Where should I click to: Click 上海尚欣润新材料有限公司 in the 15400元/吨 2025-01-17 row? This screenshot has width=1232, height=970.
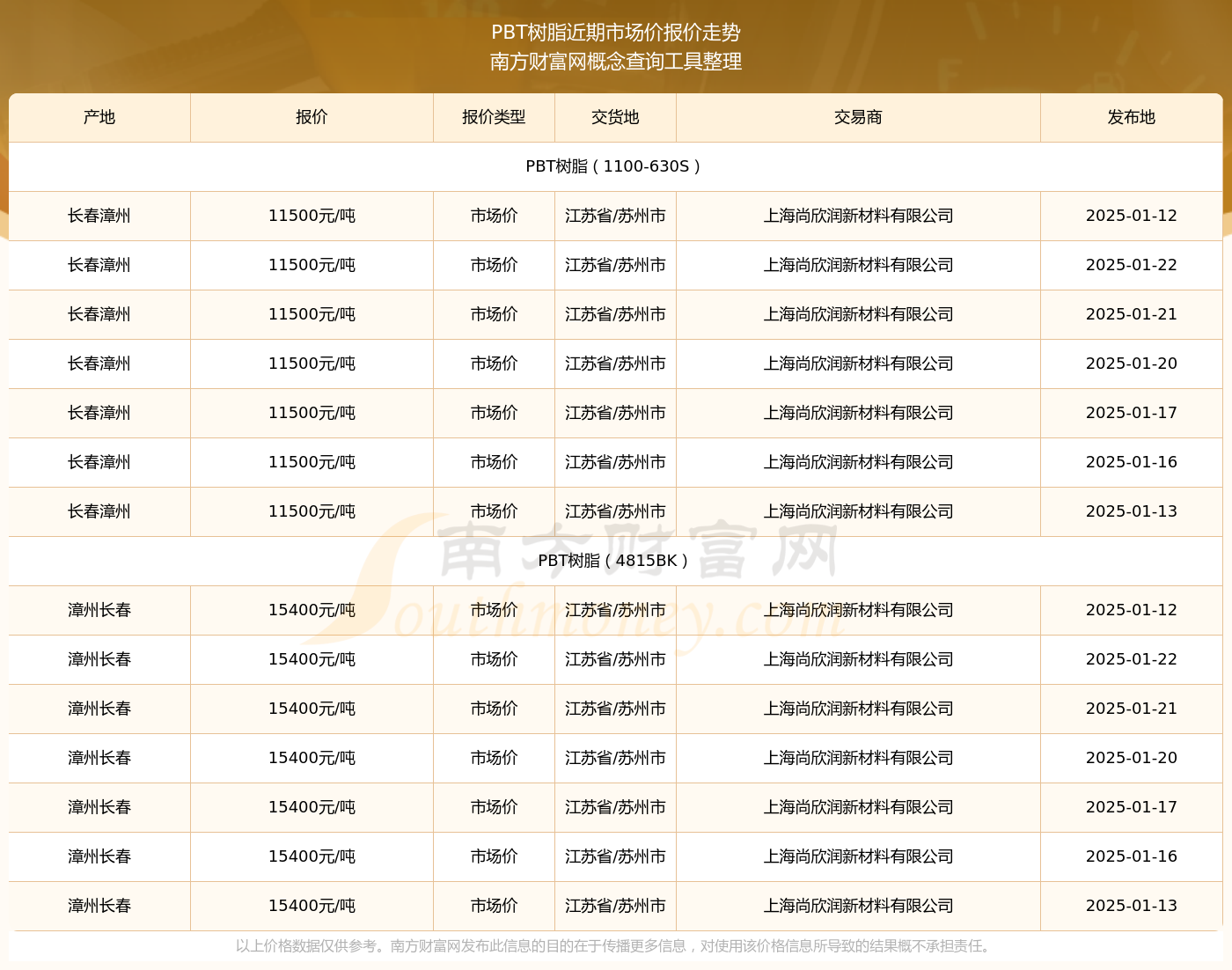pyautogui.click(x=858, y=807)
